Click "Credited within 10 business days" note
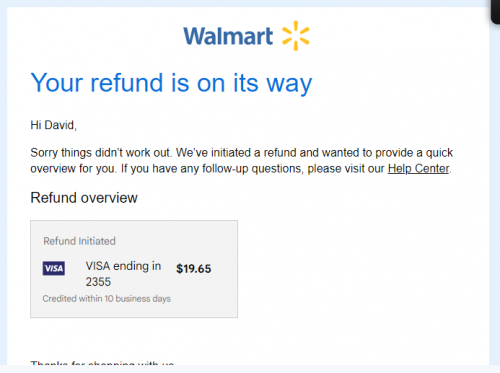 point(107,299)
